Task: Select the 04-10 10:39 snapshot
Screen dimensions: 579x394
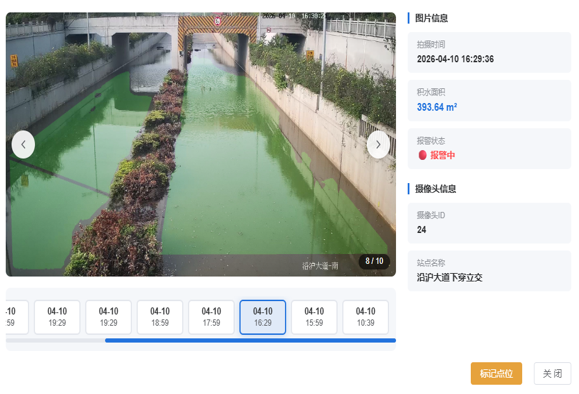Action: coord(366,317)
